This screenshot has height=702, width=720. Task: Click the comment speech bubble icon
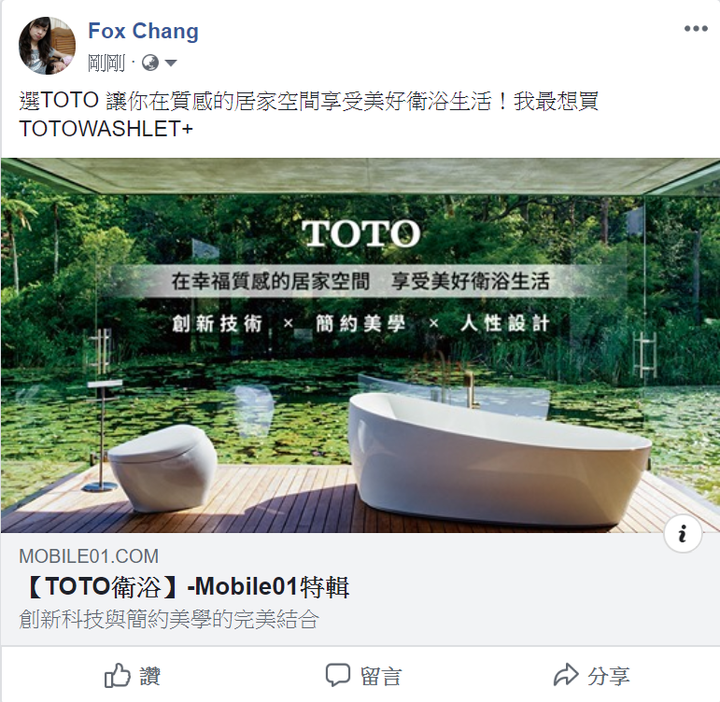tap(338, 675)
